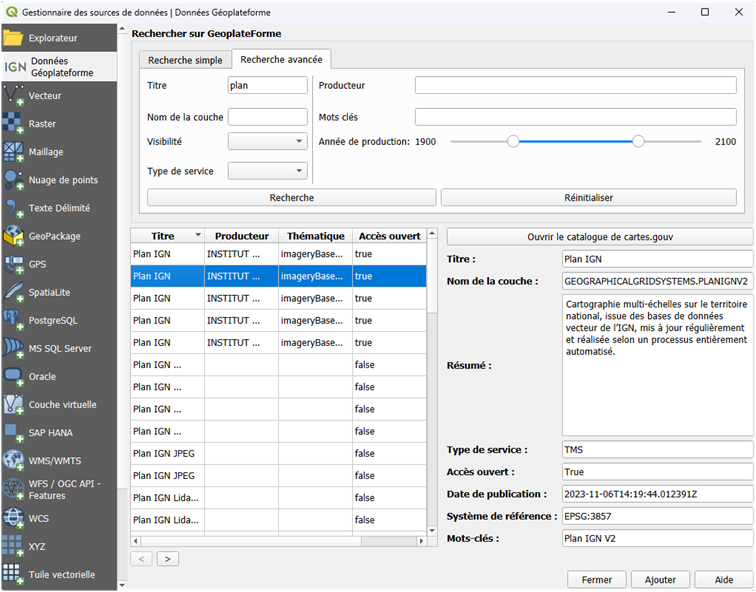Screen dimensions: 756x592
Task: Select the Texte Délimité icon
Action: coord(13,208)
